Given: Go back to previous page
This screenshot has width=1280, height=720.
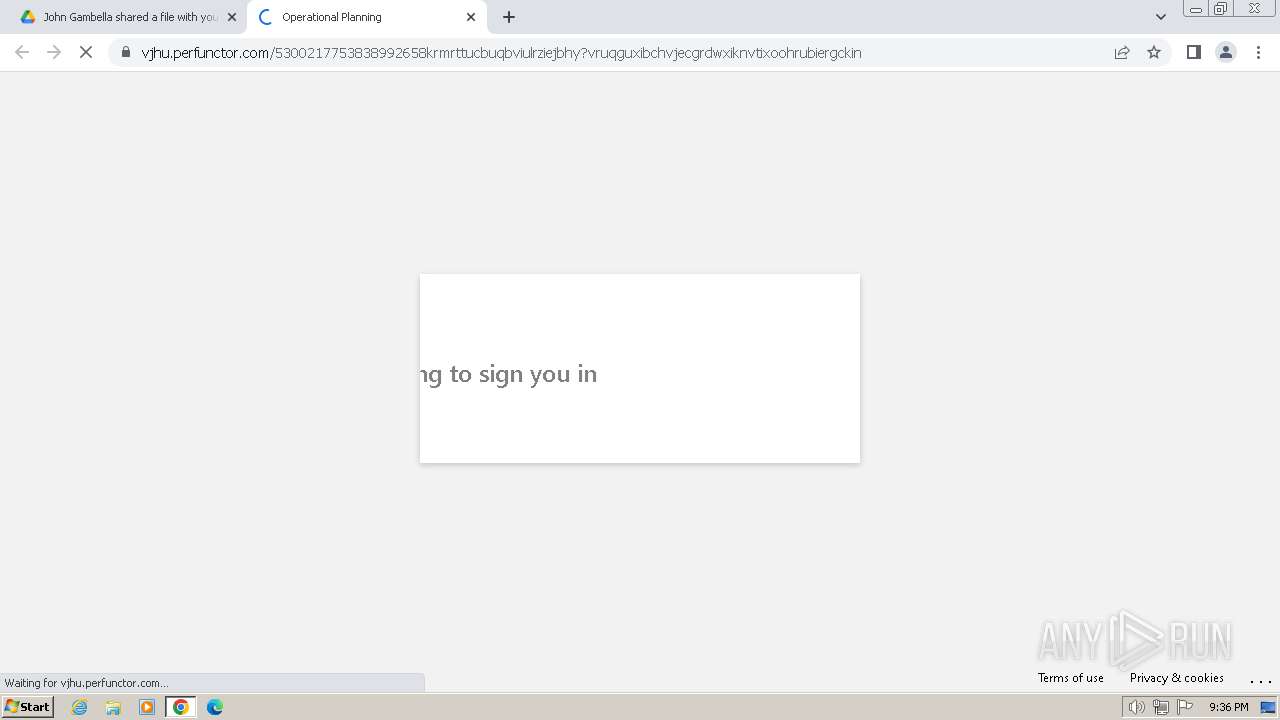Looking at the screenshot, I should click(22, 52).
